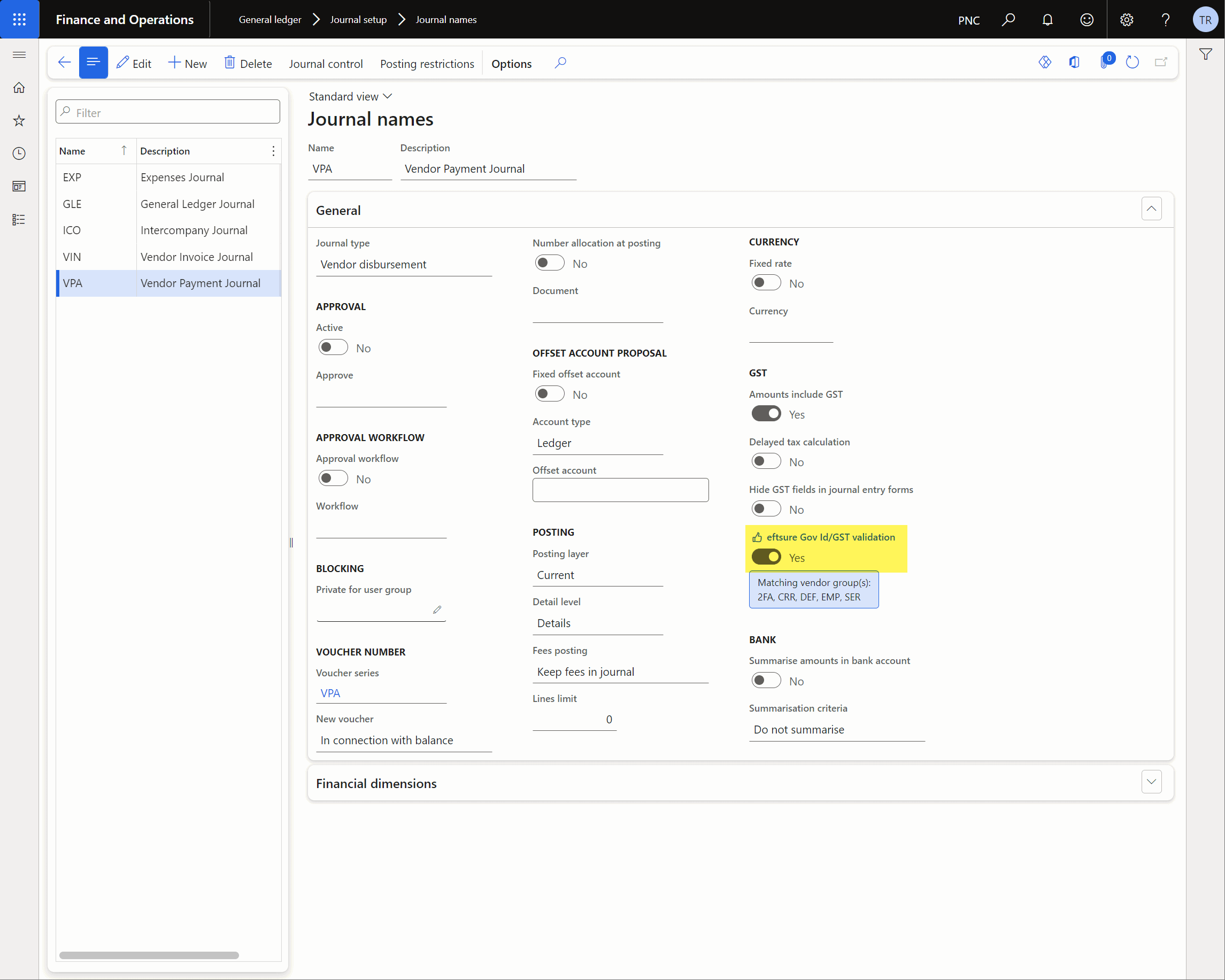This screenshot has height=980, width=1225.
Task: Open the filter pane funnel icon
Action: [x=1205, y=55]
